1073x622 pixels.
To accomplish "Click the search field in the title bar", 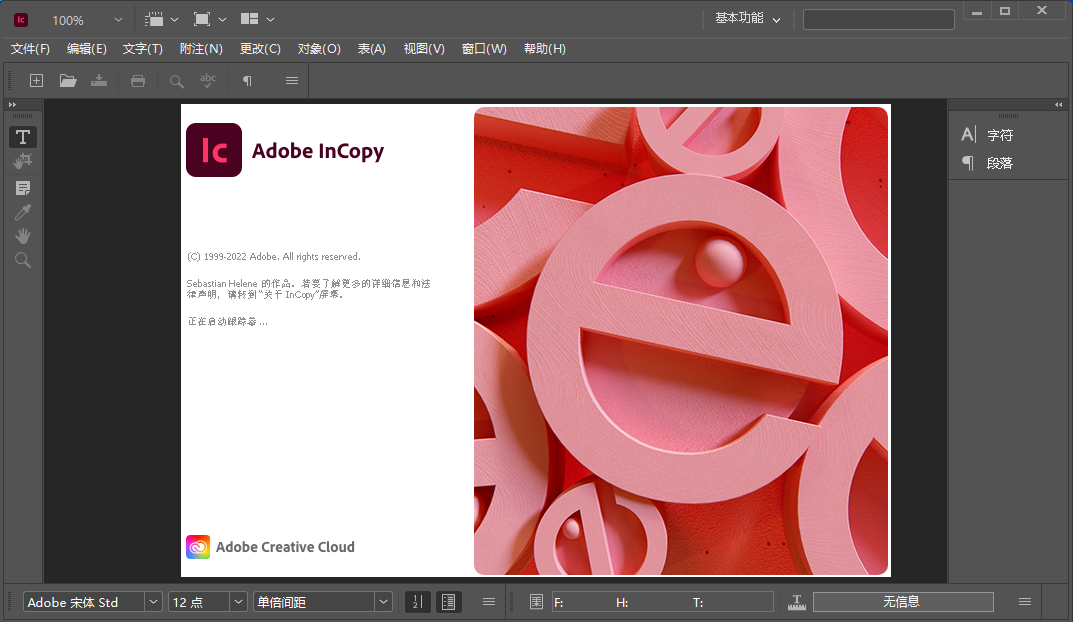I will tap(879, 19).
